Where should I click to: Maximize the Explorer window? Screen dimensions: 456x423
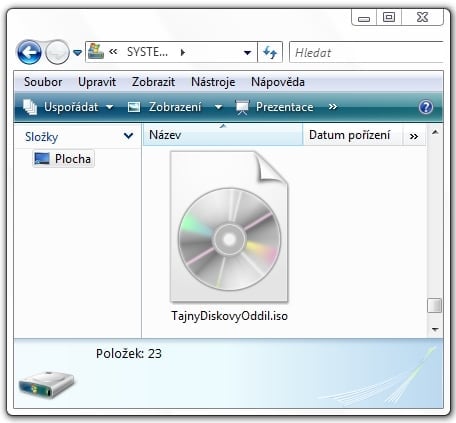click(389, 17)
